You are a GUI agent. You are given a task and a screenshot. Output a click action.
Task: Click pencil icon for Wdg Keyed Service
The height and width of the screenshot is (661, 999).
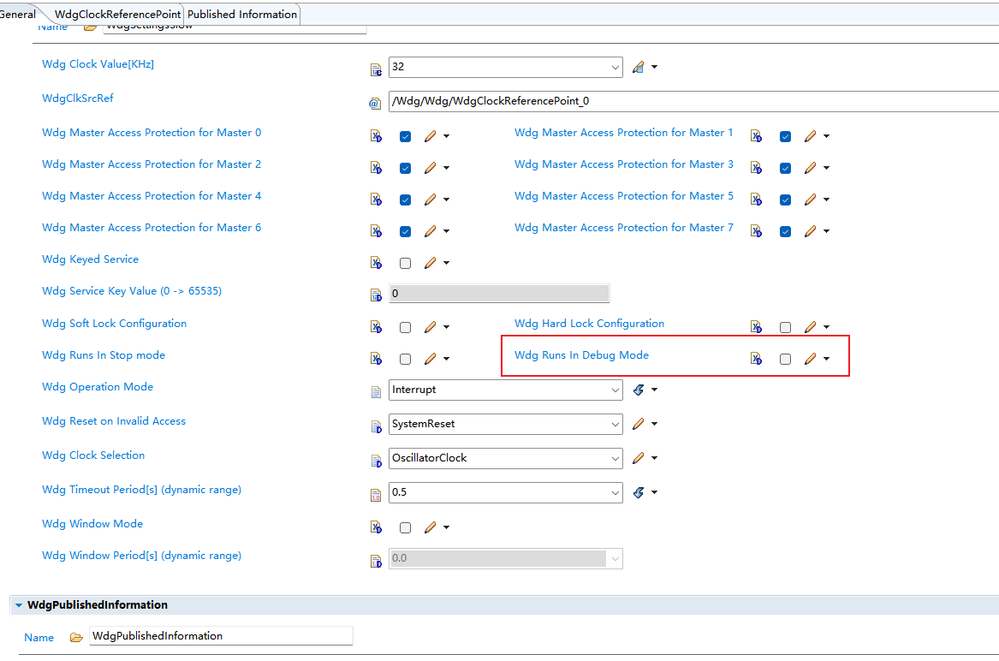(431, 263)
